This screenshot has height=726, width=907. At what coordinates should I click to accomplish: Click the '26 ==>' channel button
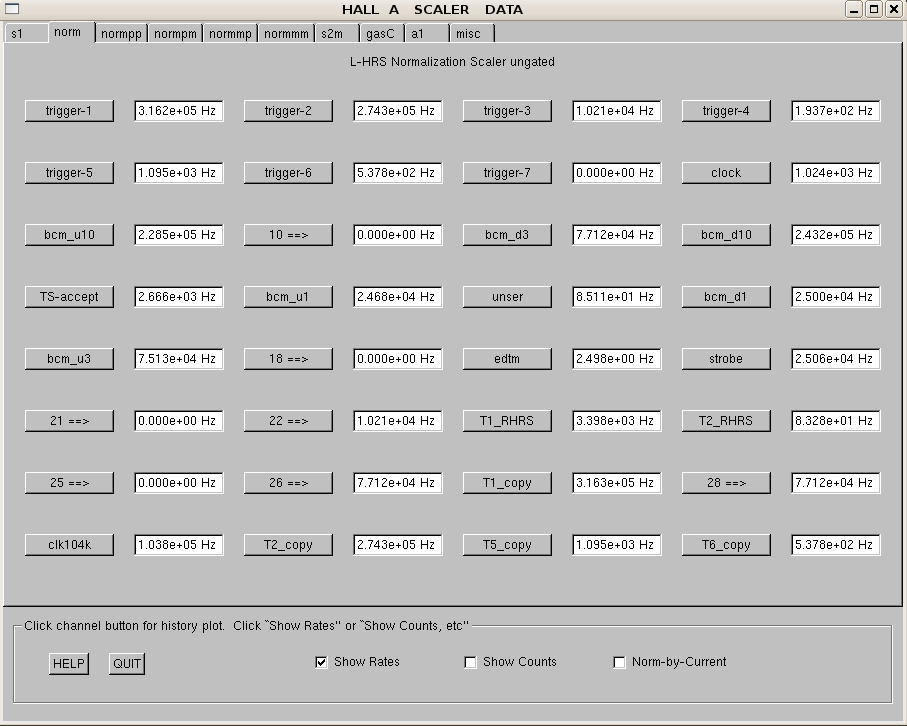point(288,482)
